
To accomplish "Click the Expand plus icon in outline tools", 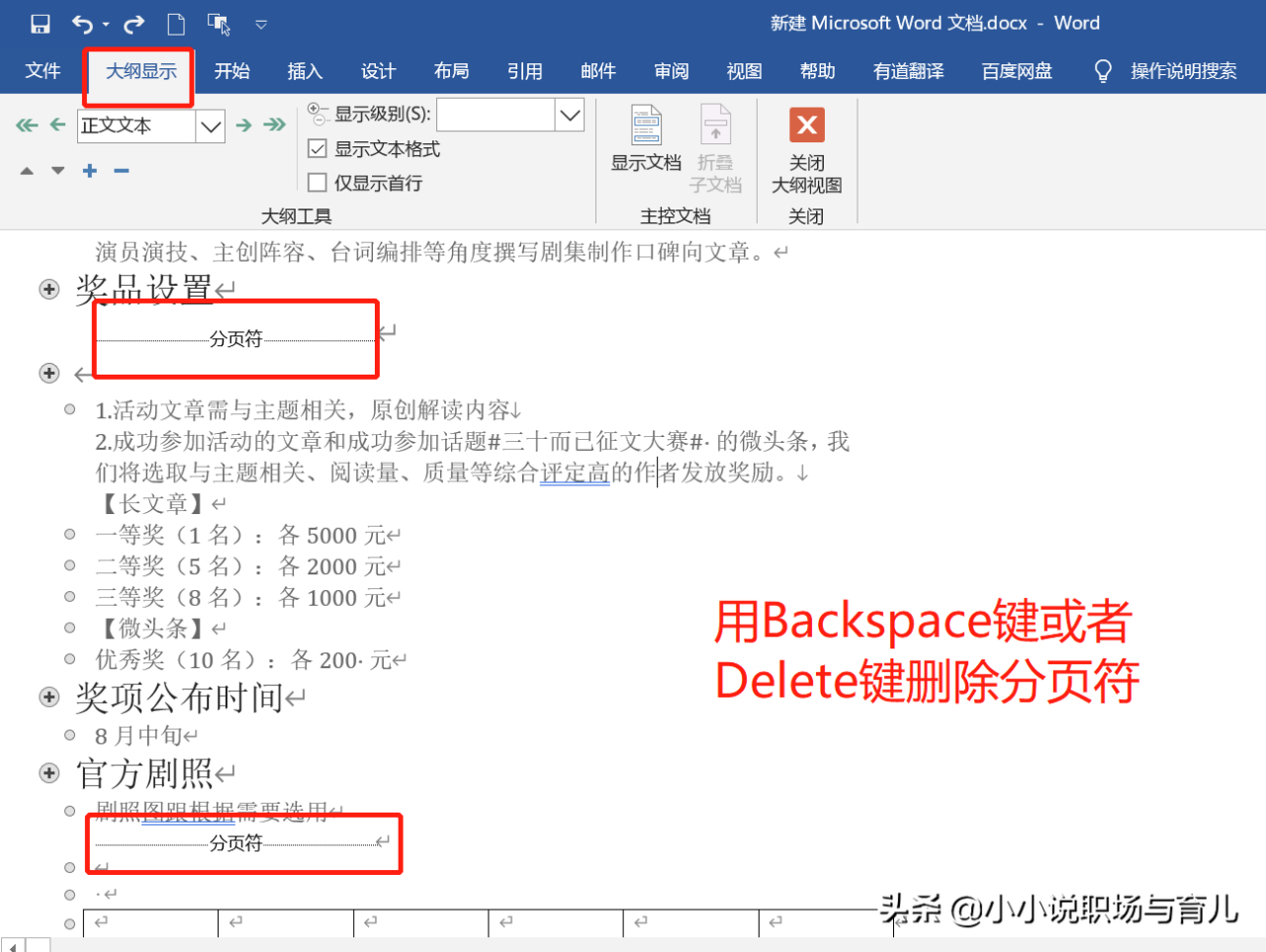I will pyautogui.click(x=90, y=171).
